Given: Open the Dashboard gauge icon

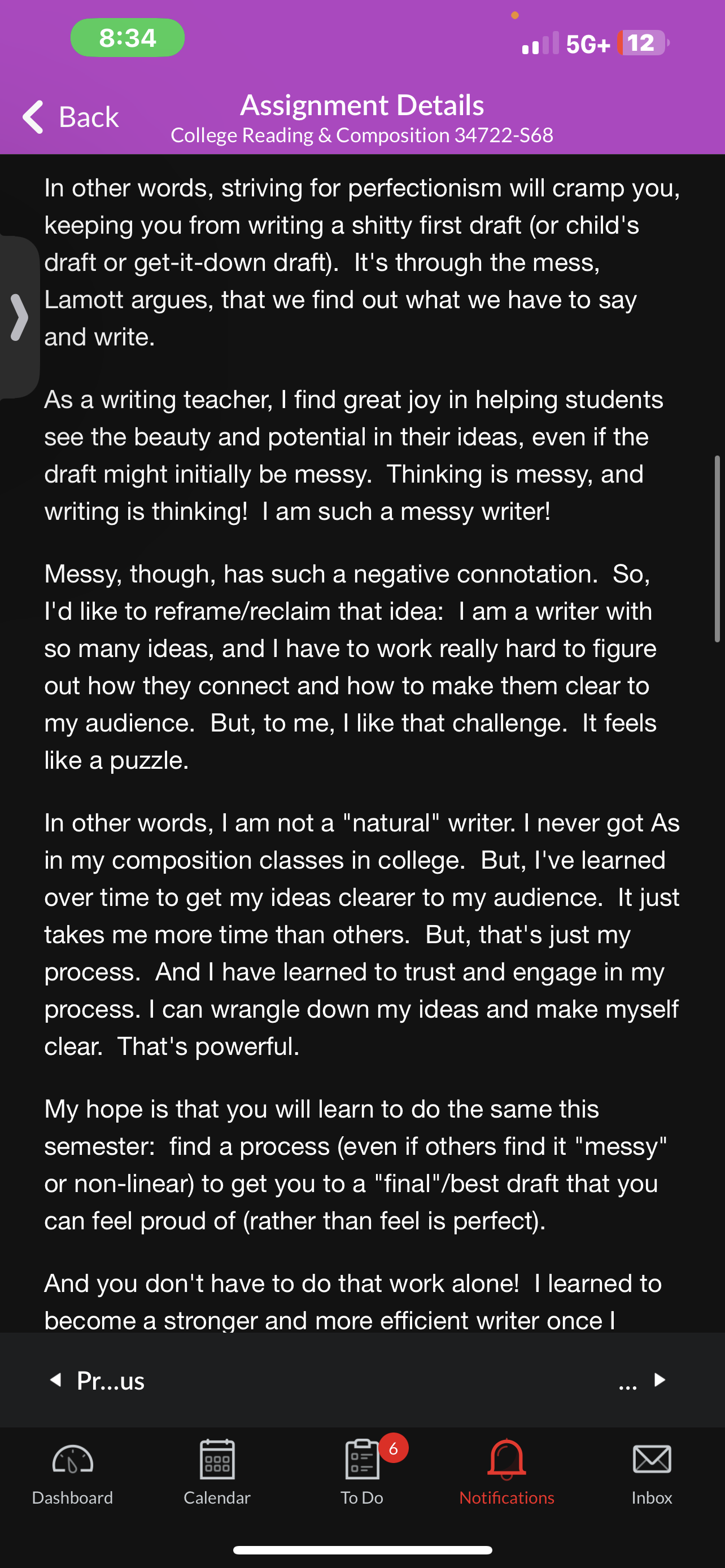Looking at the screenshot, I should 72,1460.
